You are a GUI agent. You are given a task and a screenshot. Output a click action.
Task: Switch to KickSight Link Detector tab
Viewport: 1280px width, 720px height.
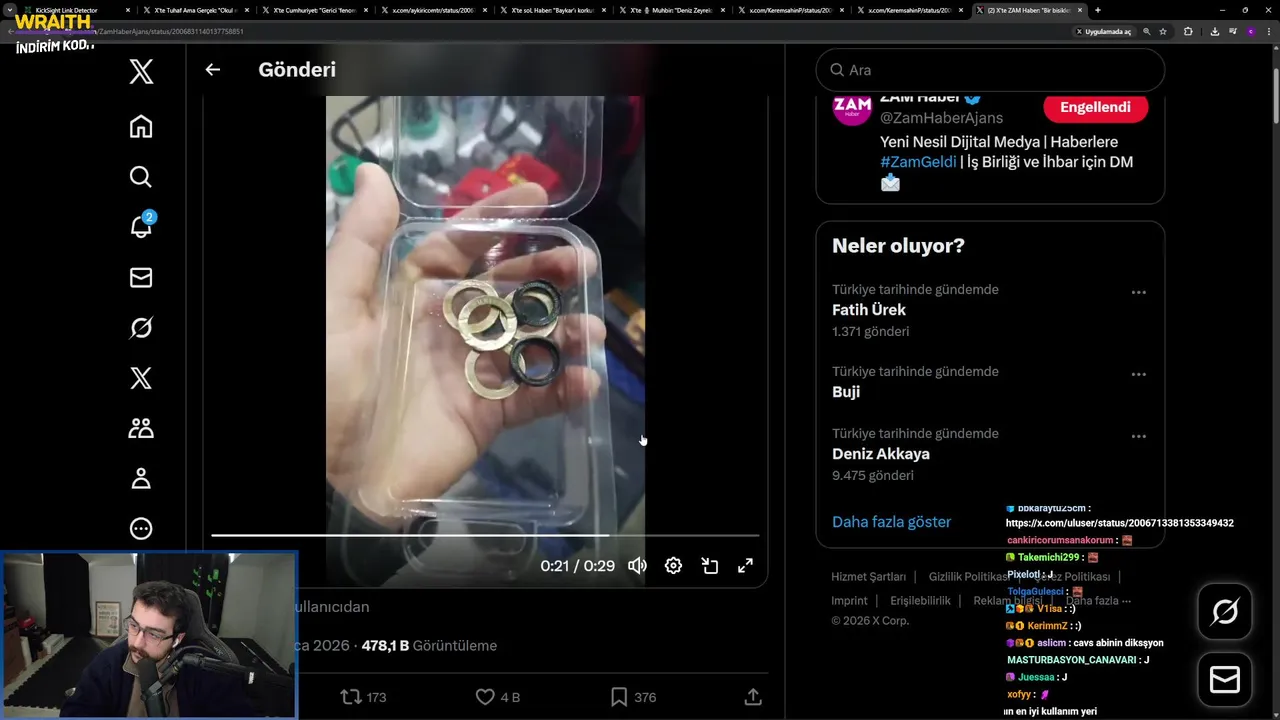coord(75,10)
